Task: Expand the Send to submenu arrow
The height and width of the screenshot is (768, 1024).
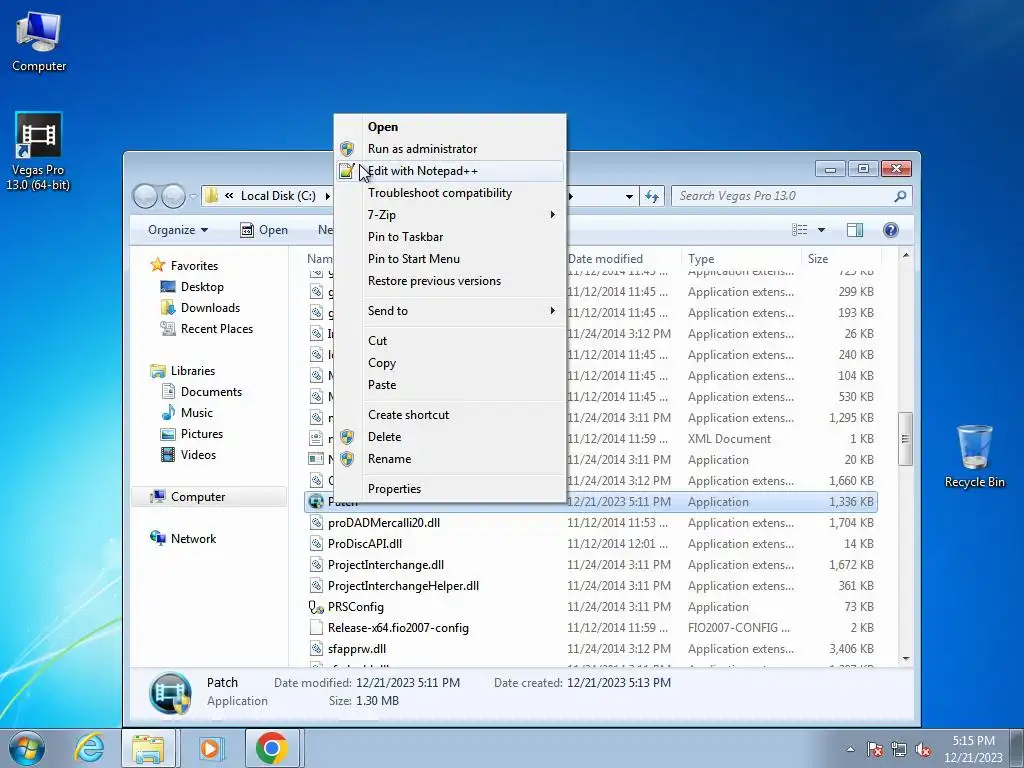Action: 552,311
